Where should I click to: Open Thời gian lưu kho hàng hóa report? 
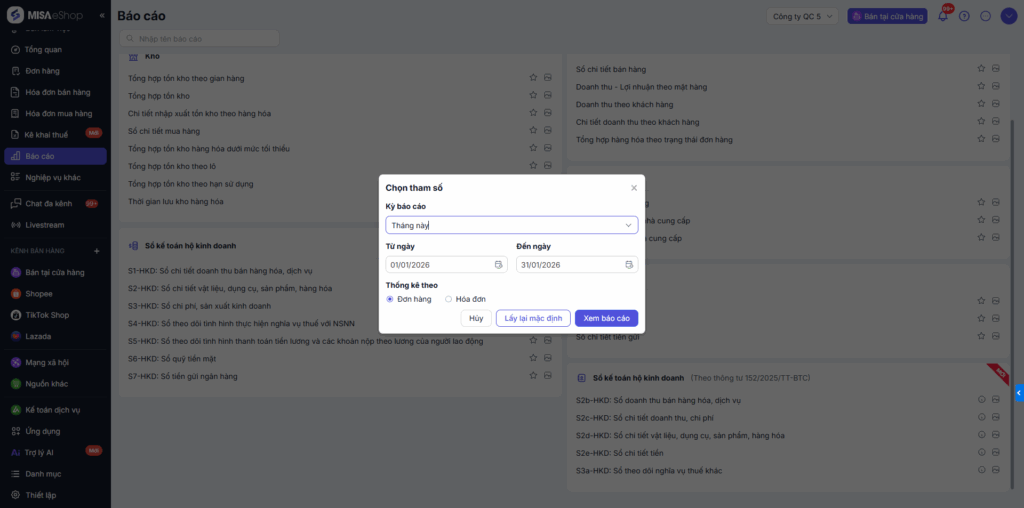coord(176,201)
